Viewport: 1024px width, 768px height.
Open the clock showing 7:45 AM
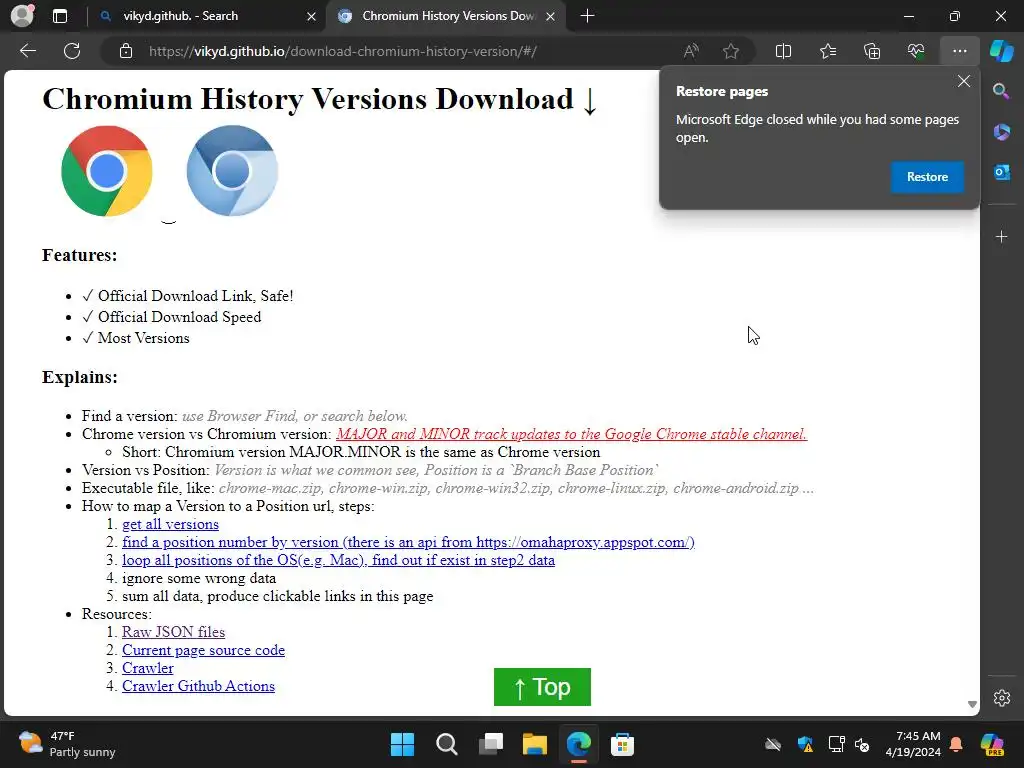click(913, 744)
